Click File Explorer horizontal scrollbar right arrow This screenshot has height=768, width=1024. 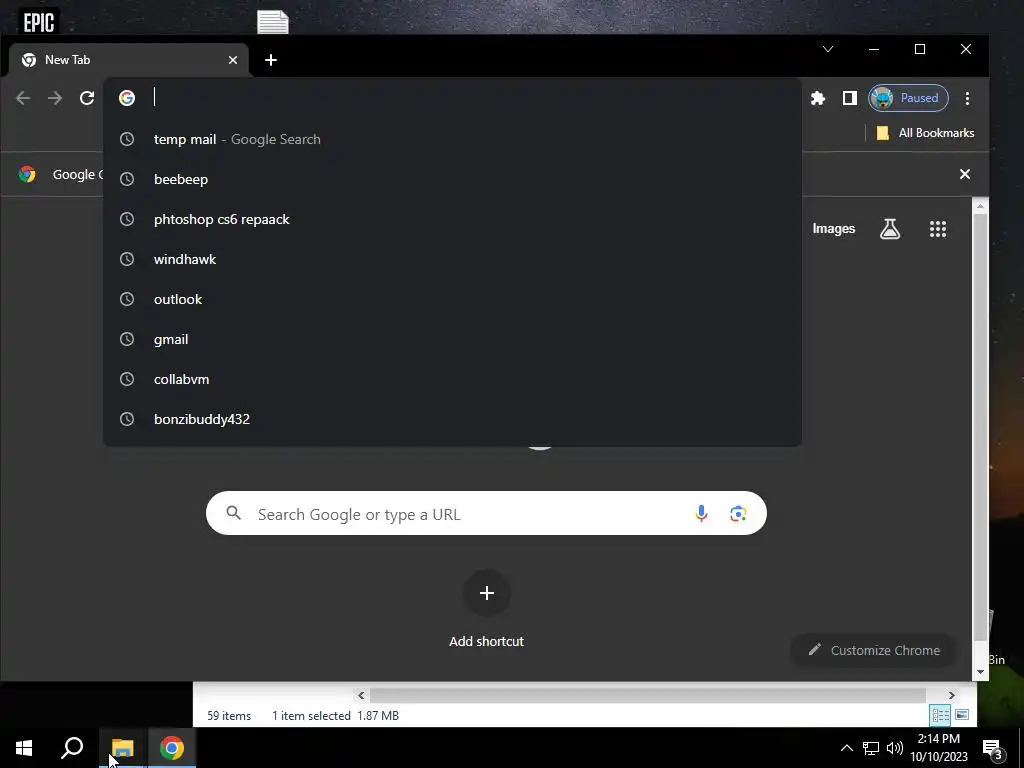952,696
